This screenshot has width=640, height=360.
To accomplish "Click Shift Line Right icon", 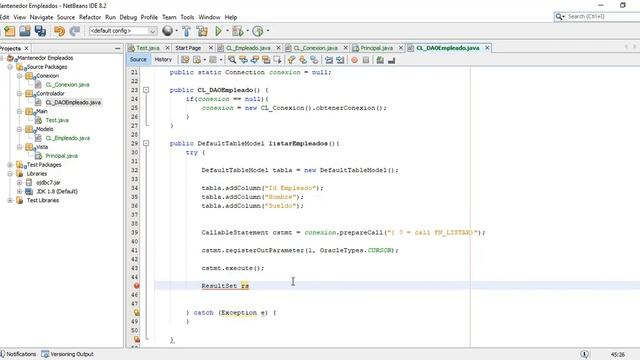I will click(x=340, y=60).
